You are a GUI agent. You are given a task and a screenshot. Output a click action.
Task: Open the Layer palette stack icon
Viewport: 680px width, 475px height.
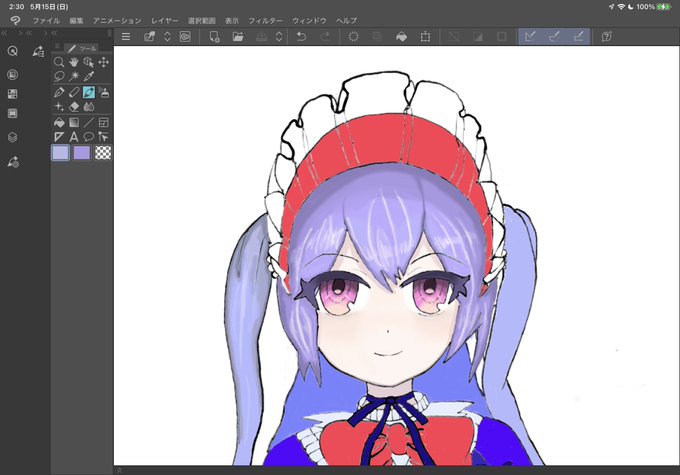click(13, 138)
